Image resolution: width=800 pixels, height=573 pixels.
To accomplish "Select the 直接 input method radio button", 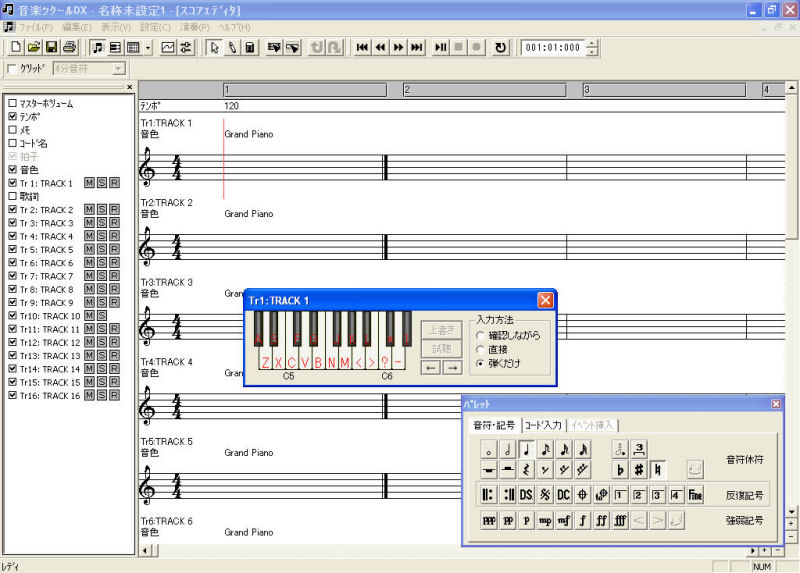I will [x=481, y=350].
